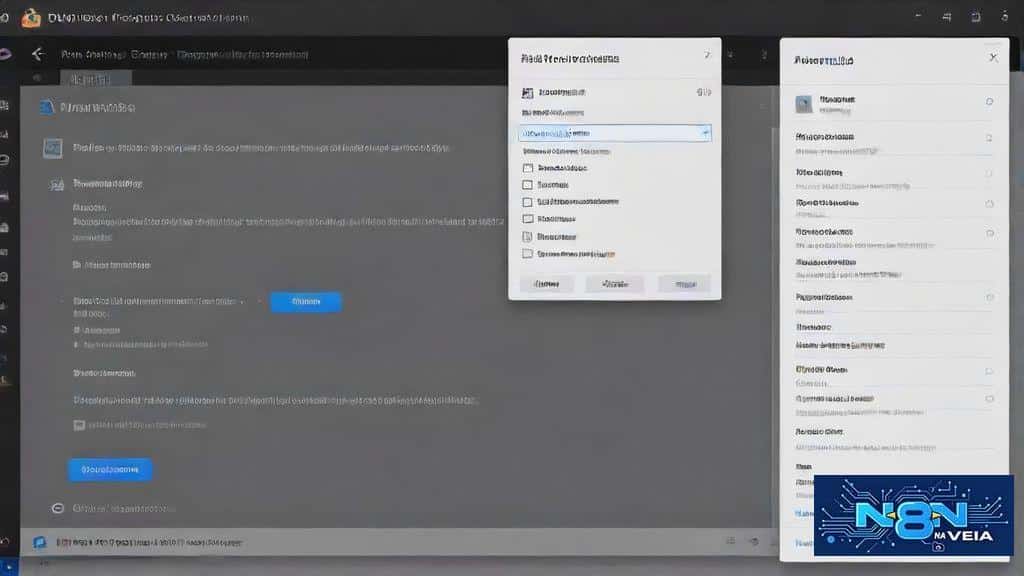
Task: Click the thumbnail icon at the top of the right panel
Action: tap(803, 101)
